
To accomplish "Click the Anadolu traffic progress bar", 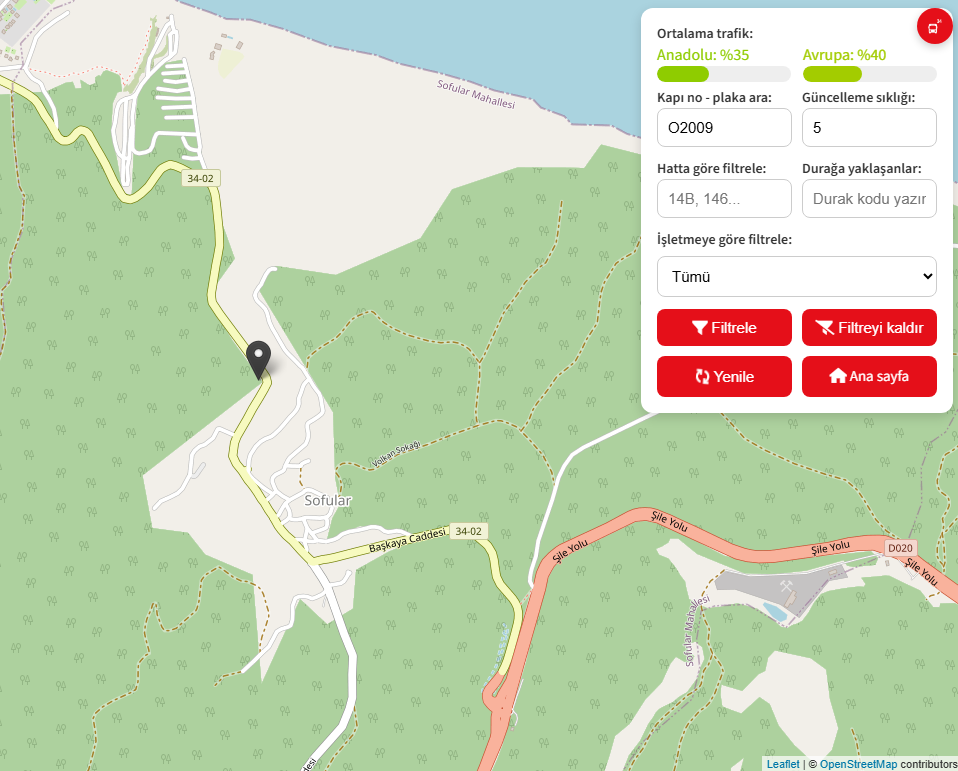I will [x=723, y=75].
